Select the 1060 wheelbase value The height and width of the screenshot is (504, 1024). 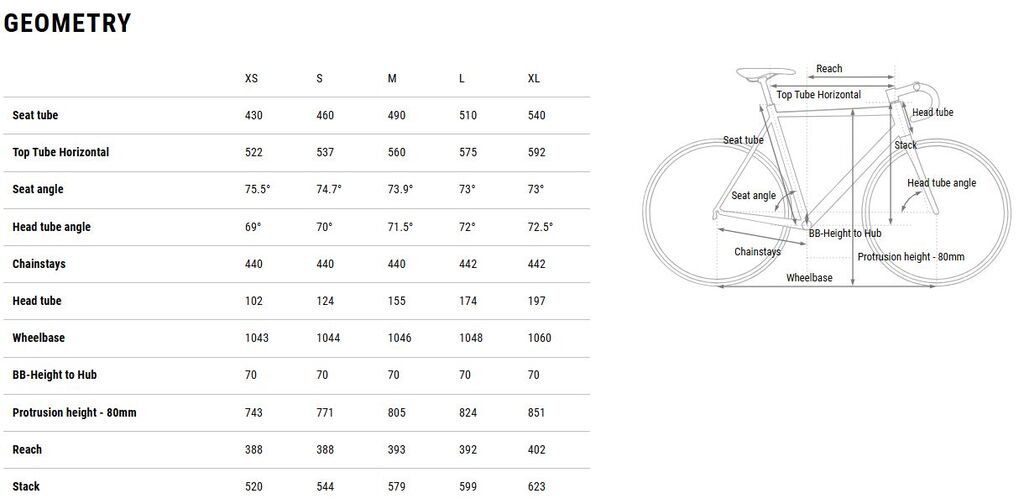tap(539, 338)
